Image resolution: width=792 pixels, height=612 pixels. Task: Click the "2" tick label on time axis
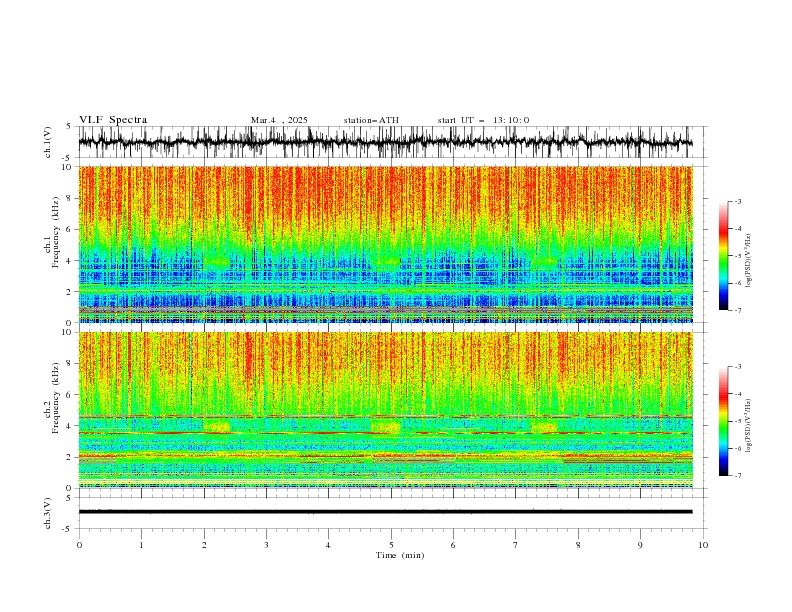(204, 545)
